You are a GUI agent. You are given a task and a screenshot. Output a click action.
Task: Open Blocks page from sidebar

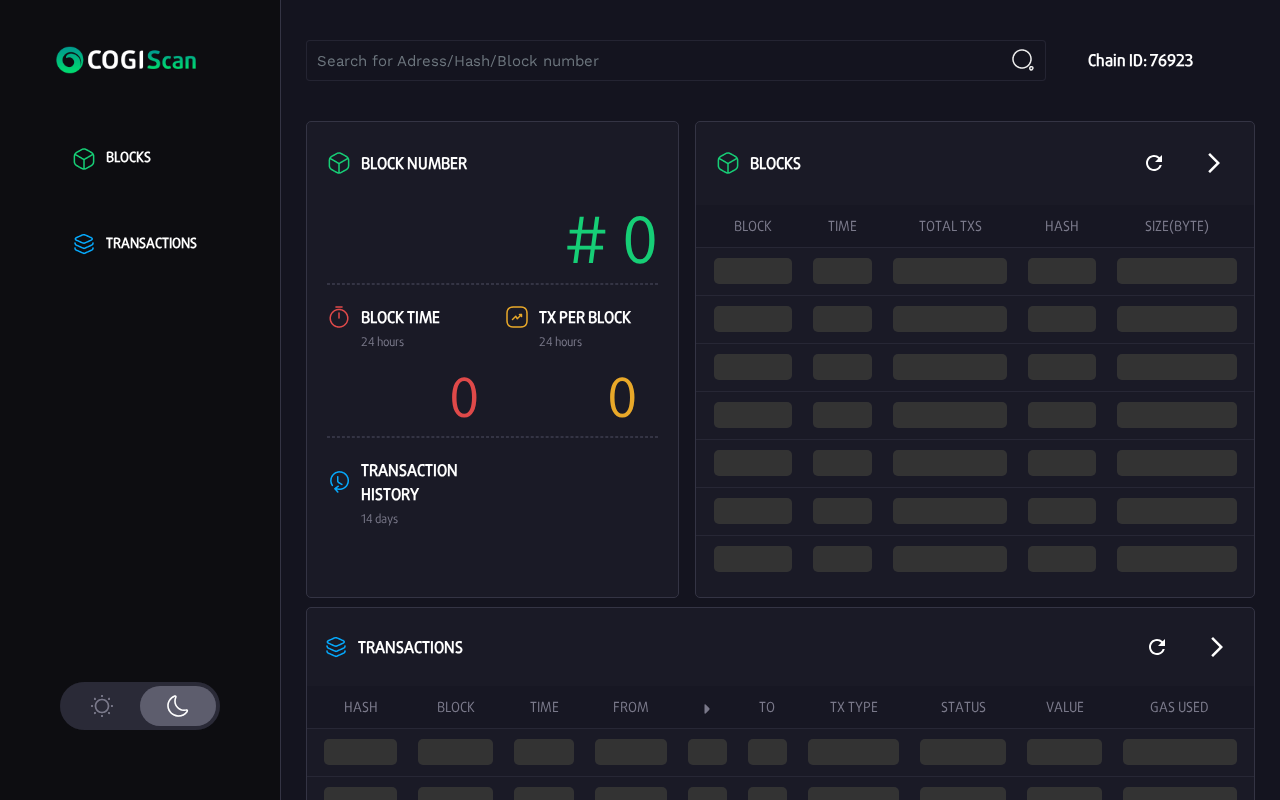[x=128, y=158]
